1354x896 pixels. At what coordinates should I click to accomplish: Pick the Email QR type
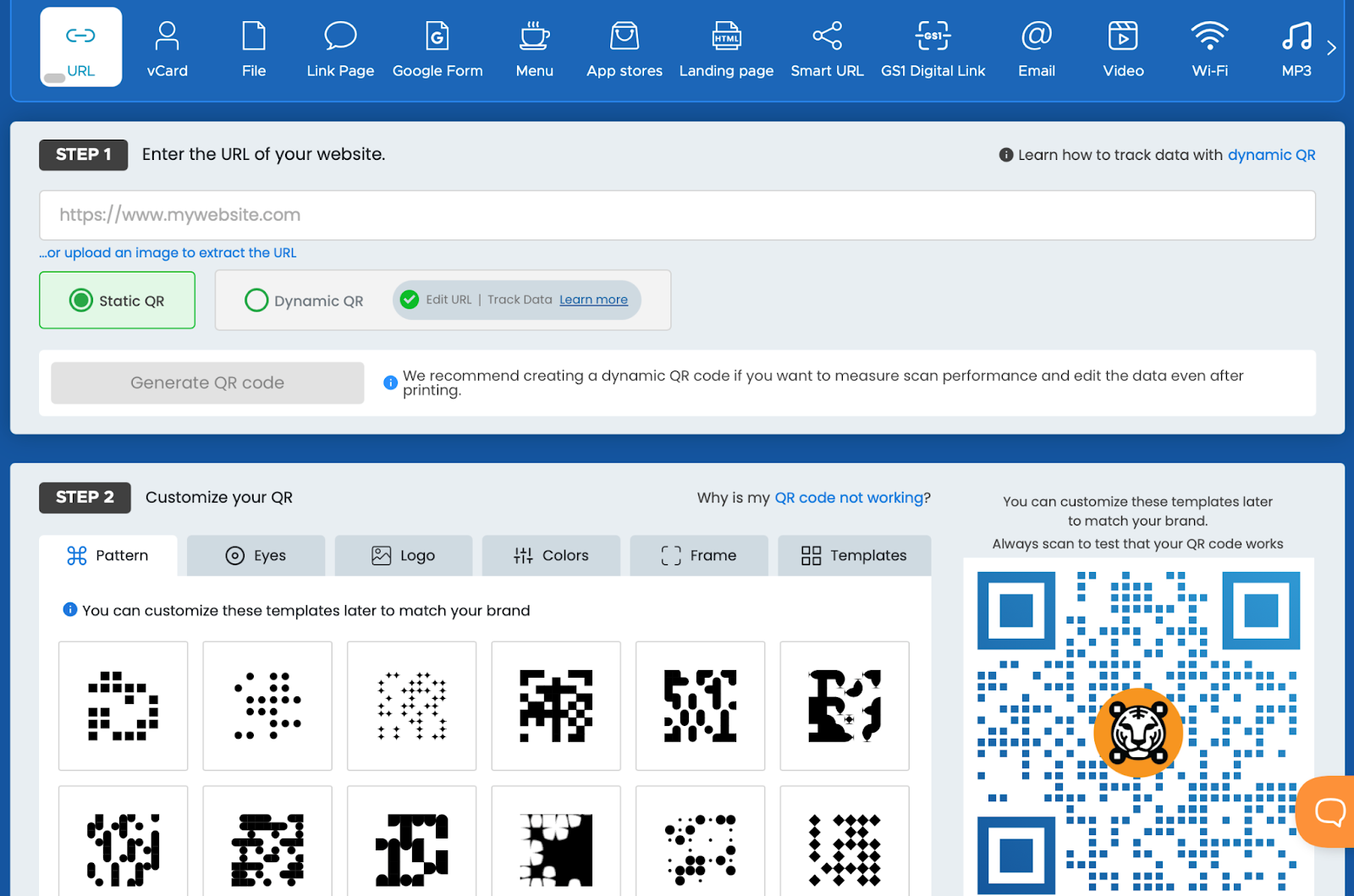1037,49
